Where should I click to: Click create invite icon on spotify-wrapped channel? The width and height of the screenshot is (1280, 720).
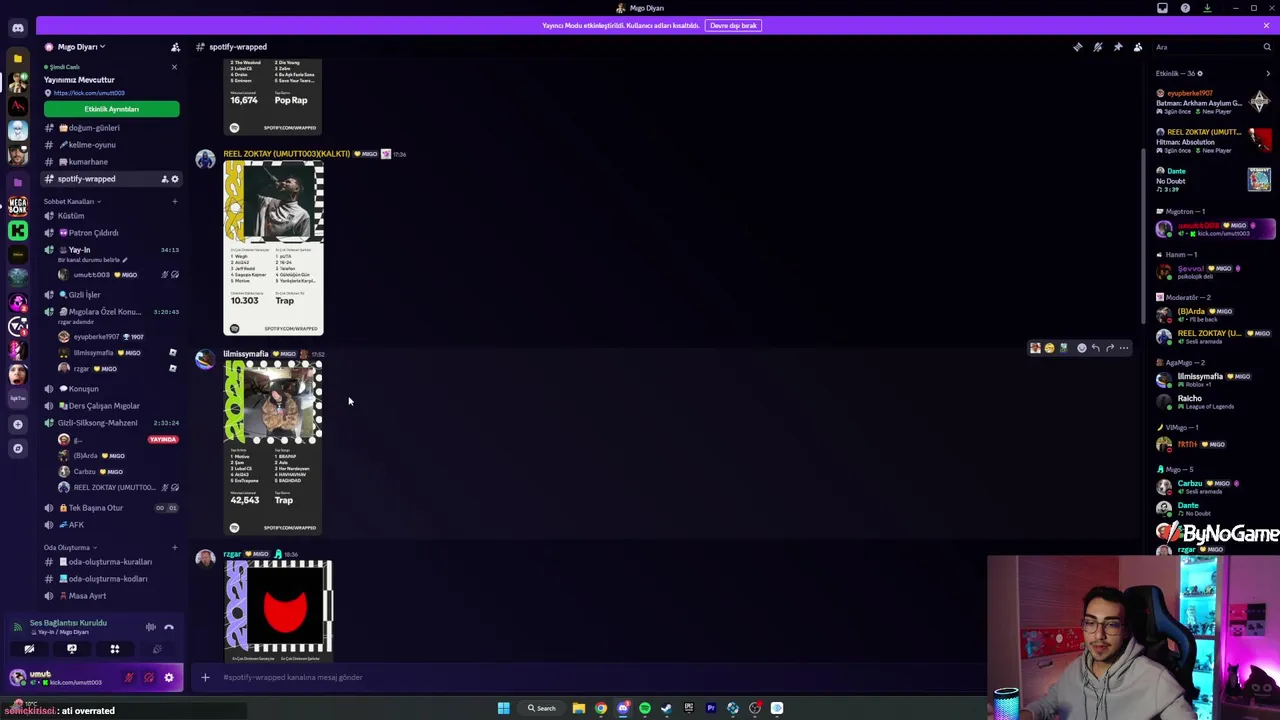(x=164, y=179)
